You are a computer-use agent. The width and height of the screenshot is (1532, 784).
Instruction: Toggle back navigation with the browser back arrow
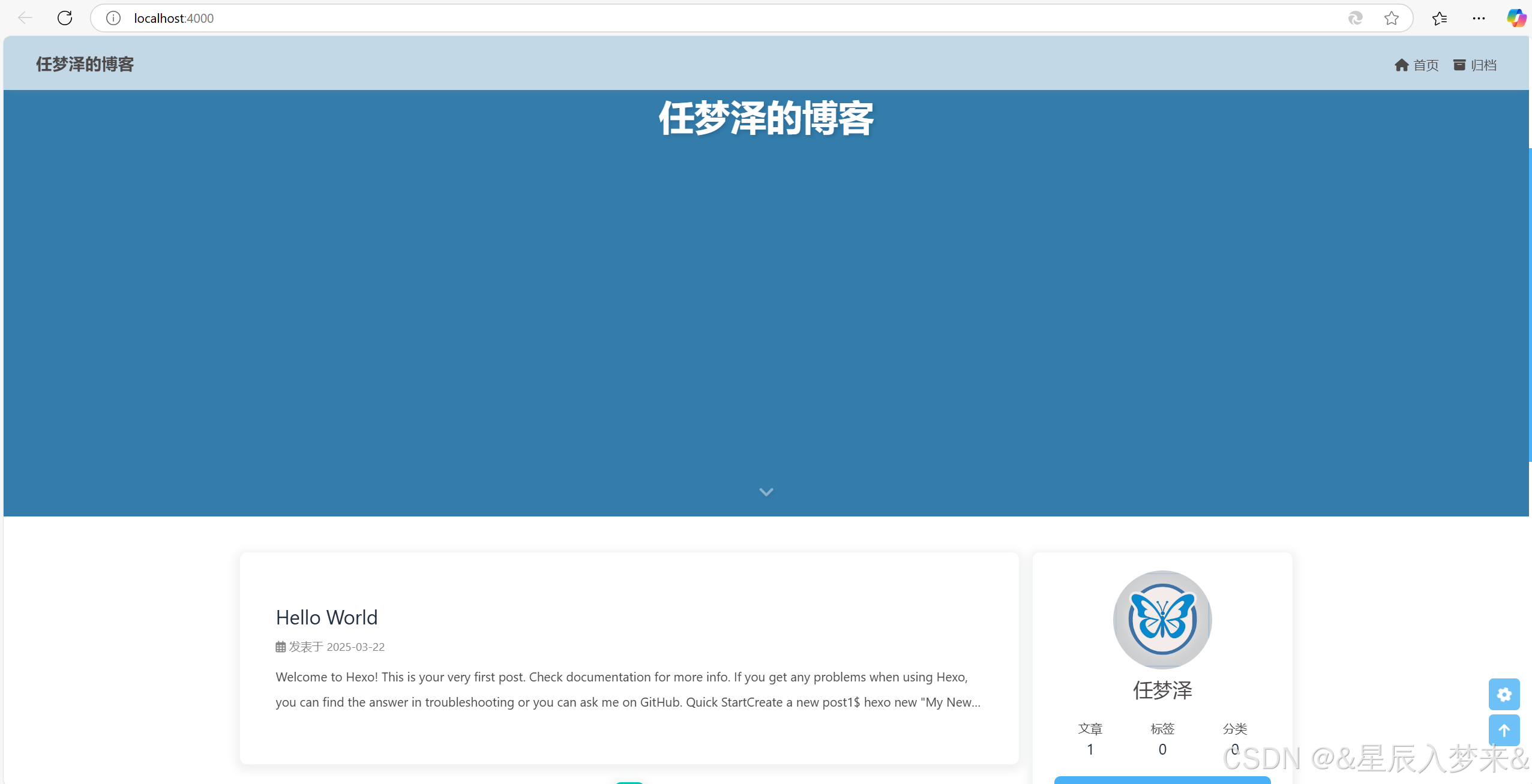(25, 17)
